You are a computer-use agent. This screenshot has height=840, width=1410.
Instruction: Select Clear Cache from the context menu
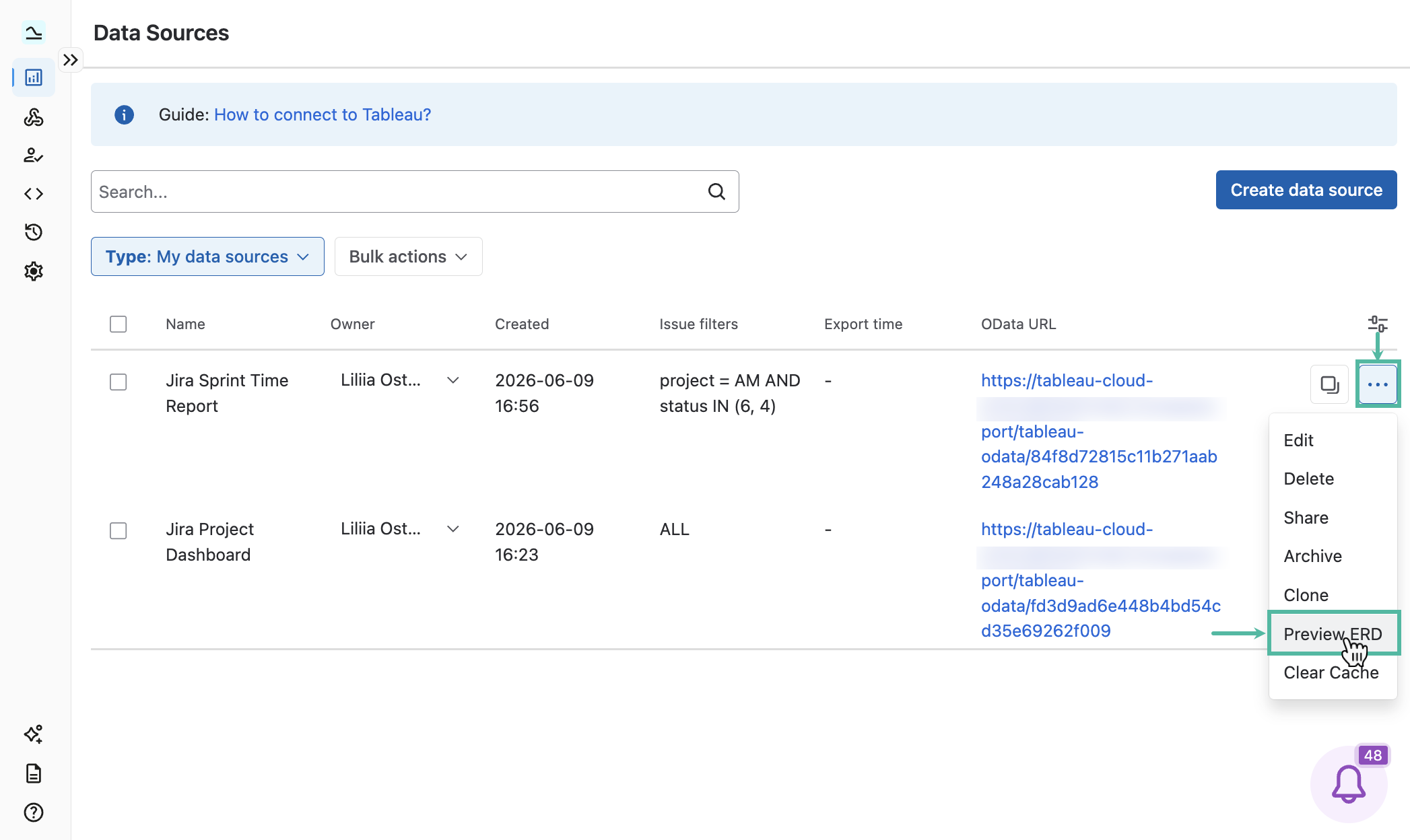tap(1333, 672)
